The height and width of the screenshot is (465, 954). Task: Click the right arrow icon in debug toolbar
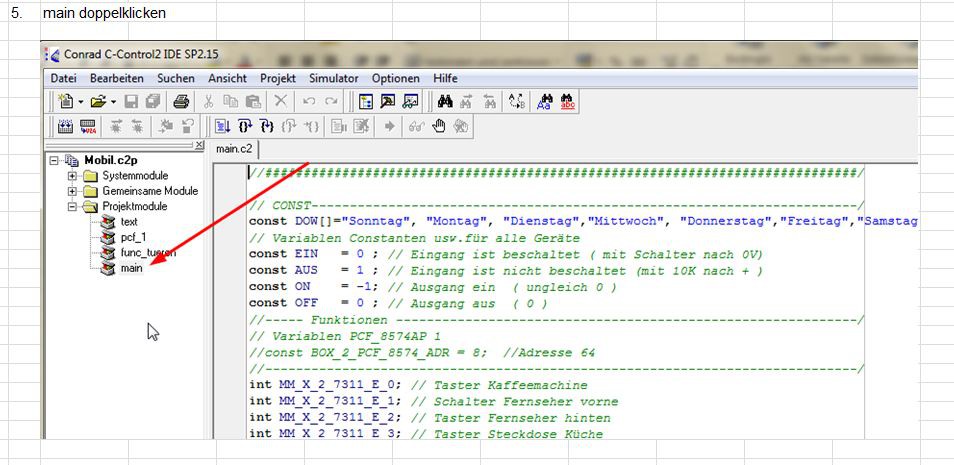click(390, 126)
